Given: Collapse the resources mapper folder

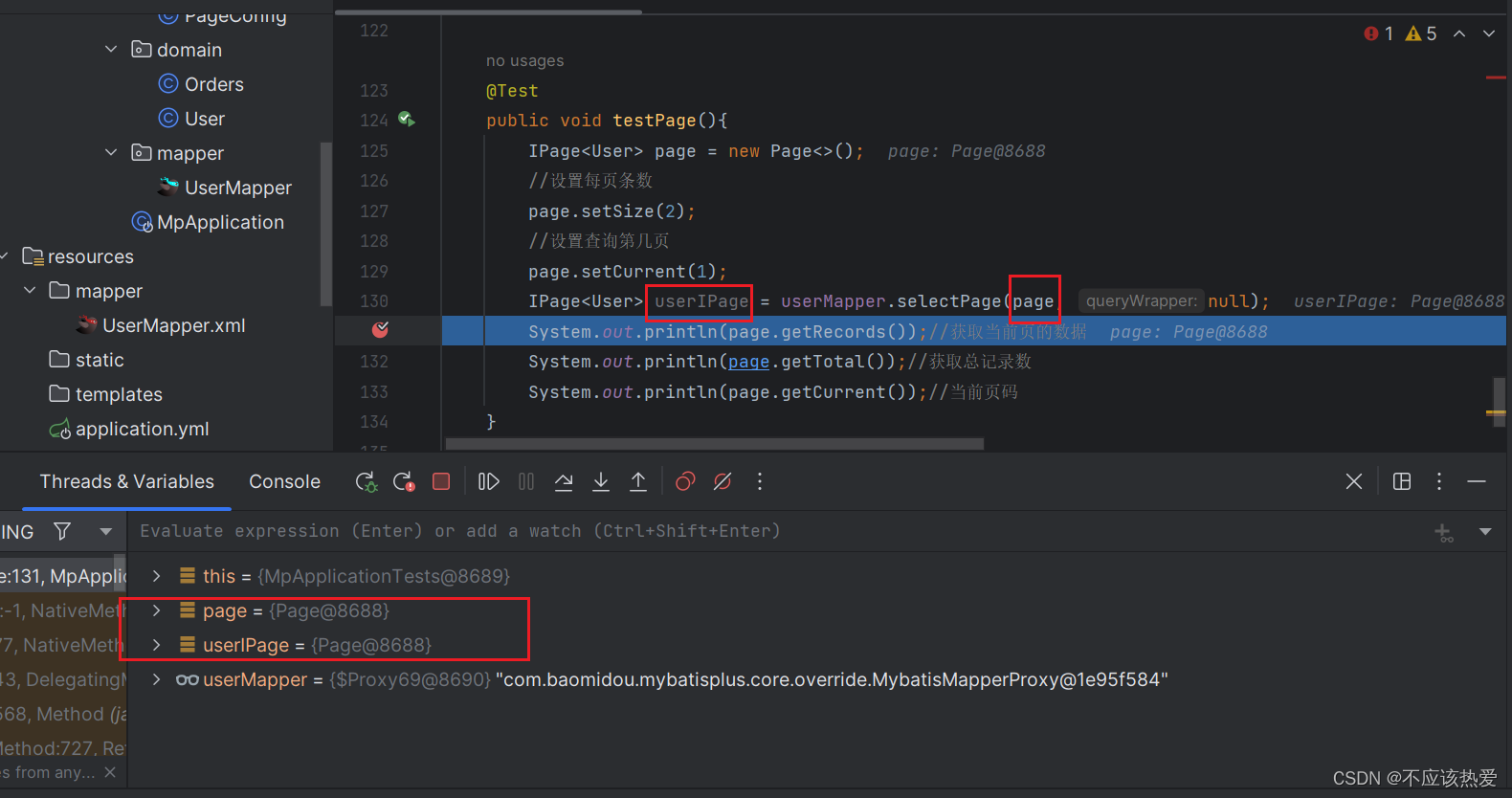Looking at the screenshot, I should (x=30, y=290).
